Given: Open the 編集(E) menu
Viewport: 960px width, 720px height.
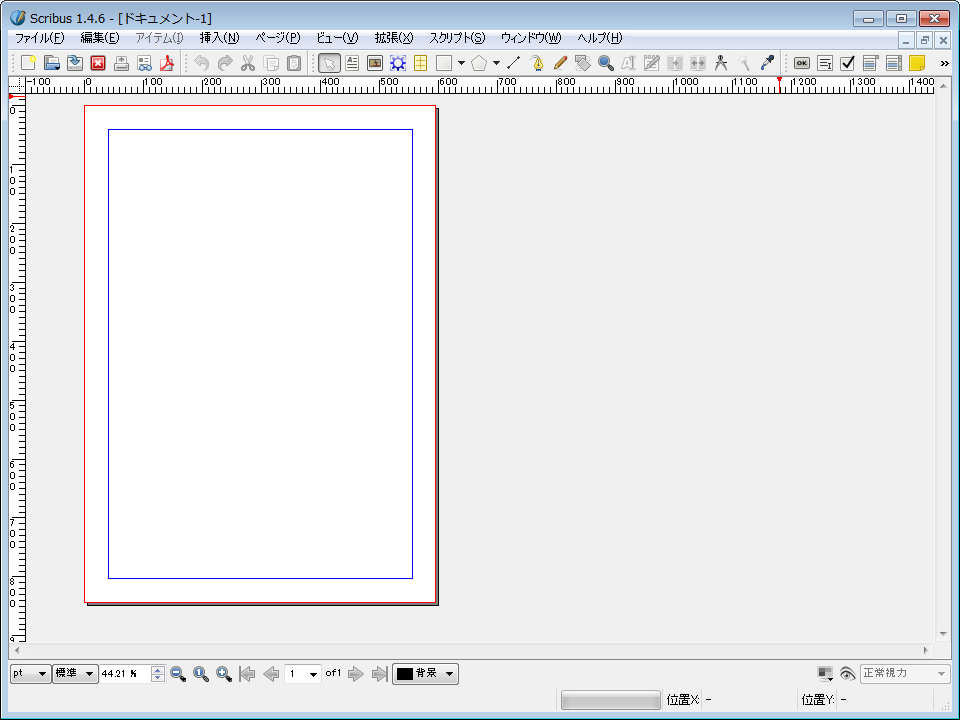Looking at the screenshot, I should [100, 38].
